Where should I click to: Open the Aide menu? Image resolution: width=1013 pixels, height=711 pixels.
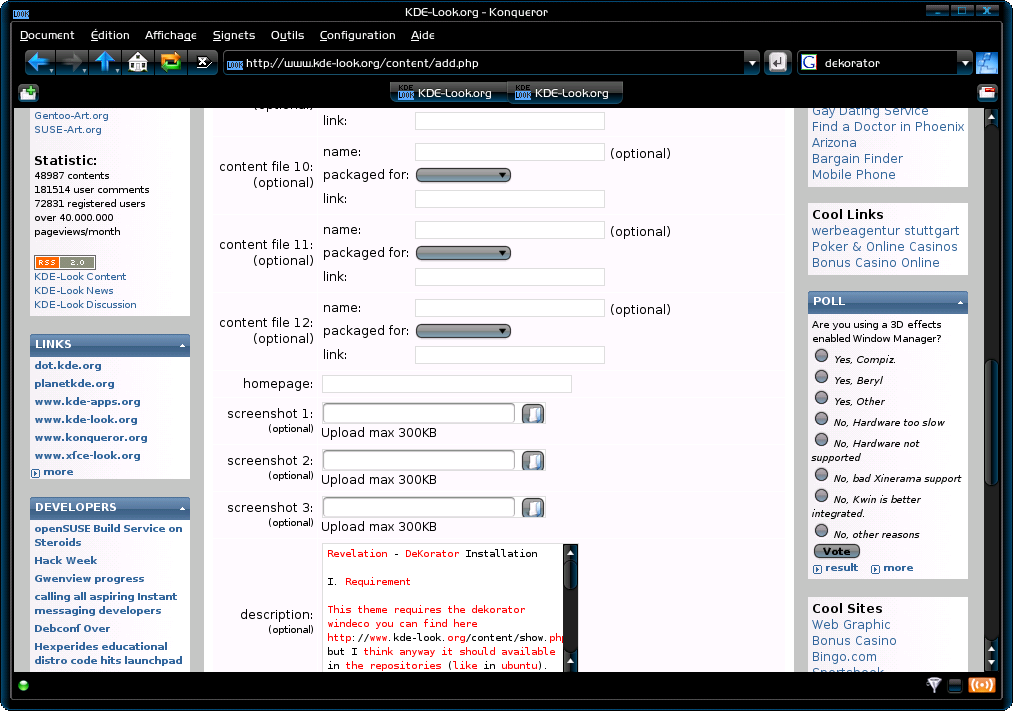coord(423,36)
